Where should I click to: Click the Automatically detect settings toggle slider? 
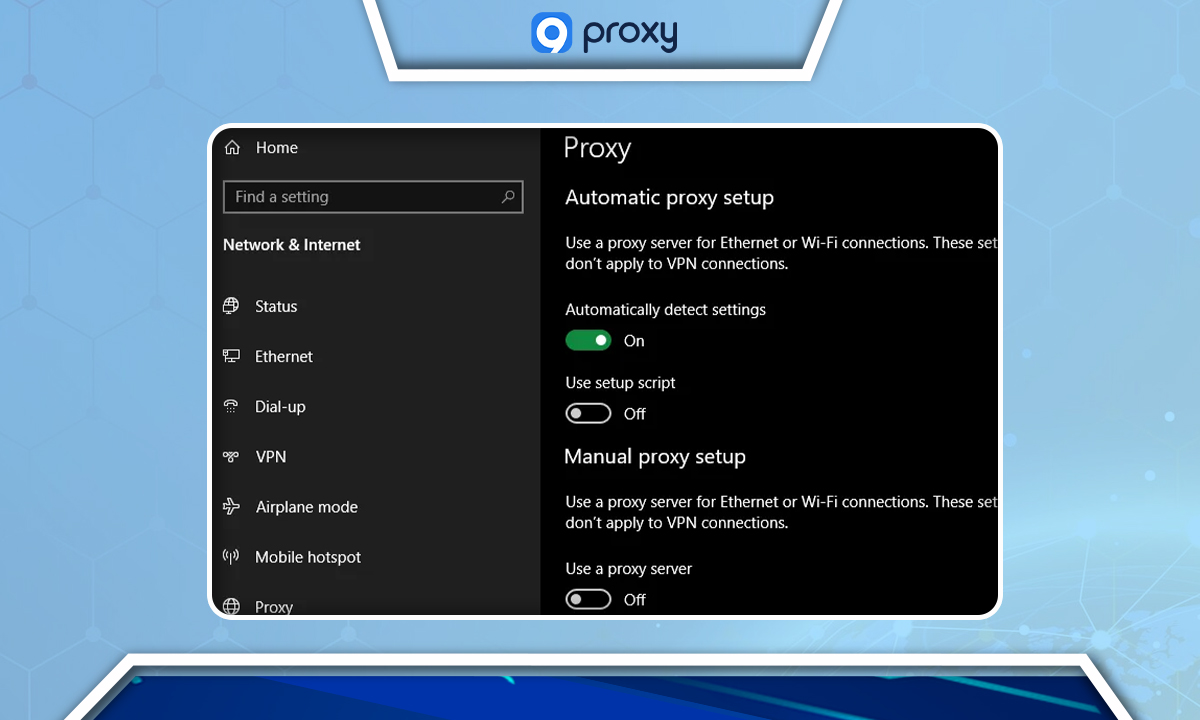tap(588, 340)
